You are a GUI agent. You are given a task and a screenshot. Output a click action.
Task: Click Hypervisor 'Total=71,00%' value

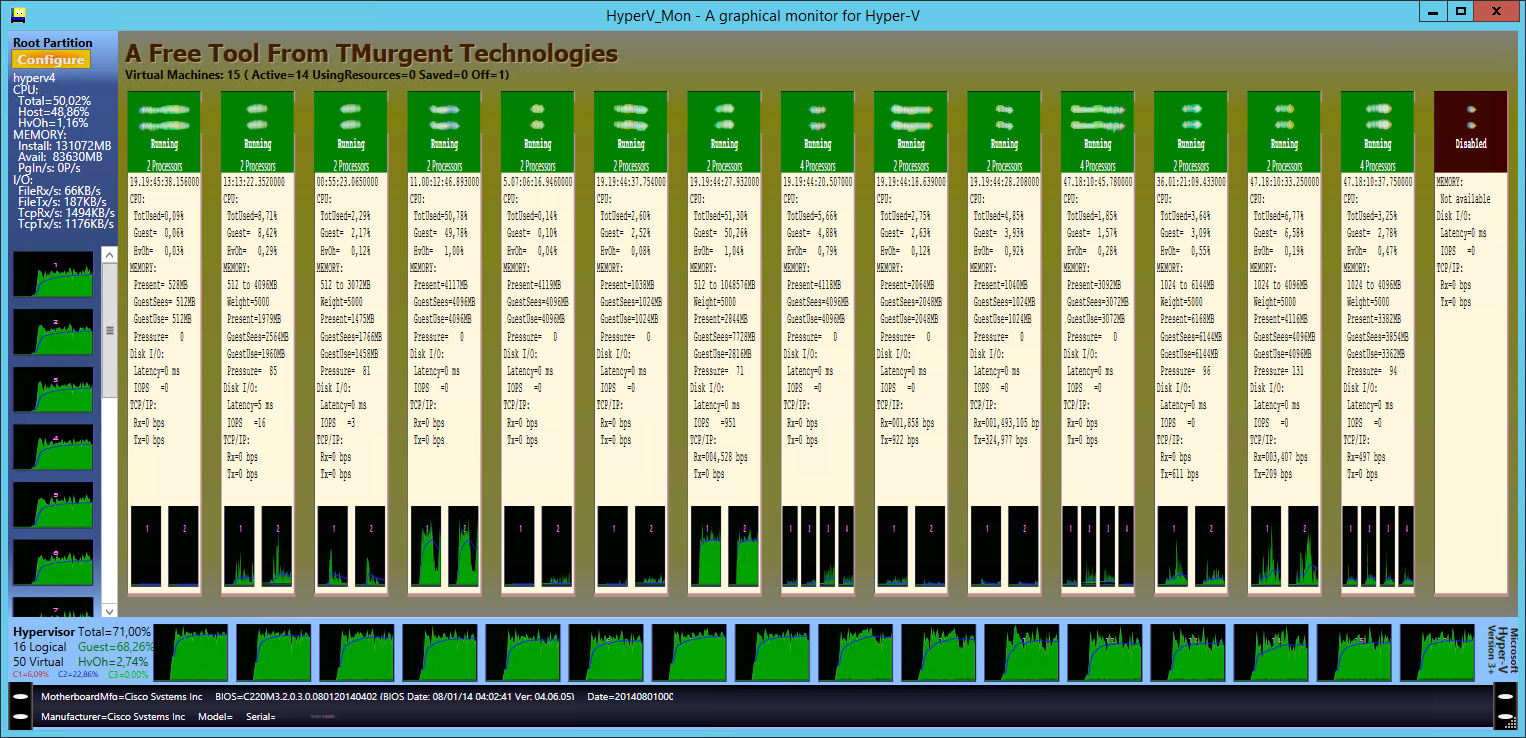point(114,632)
